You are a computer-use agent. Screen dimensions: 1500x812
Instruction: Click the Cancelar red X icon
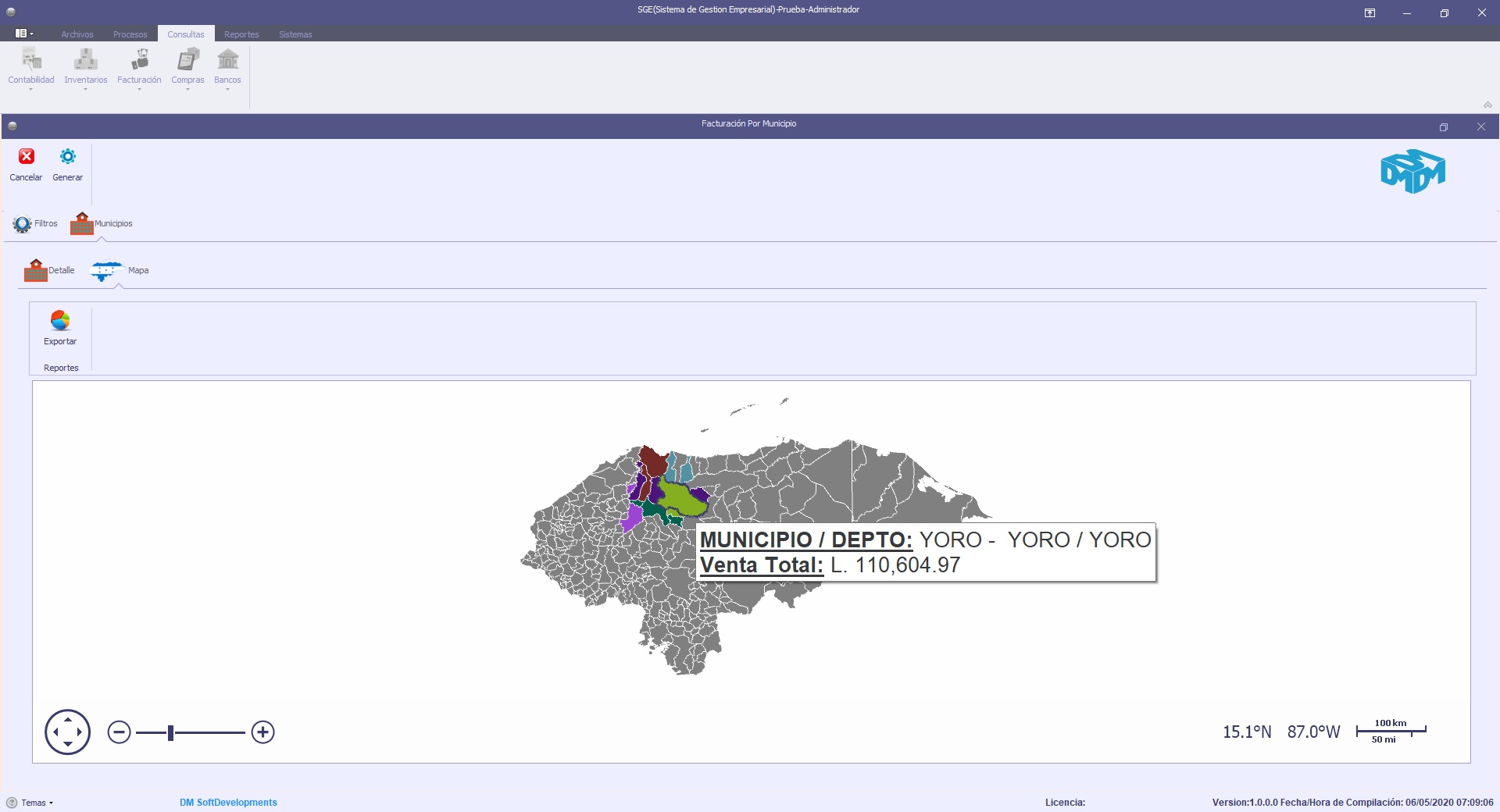pyautogui.click(x=27, y=157)
